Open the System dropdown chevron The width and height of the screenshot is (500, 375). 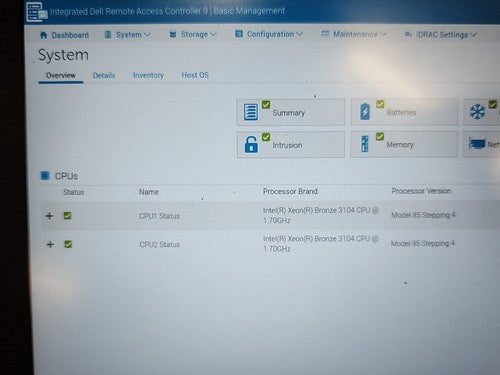147,35
